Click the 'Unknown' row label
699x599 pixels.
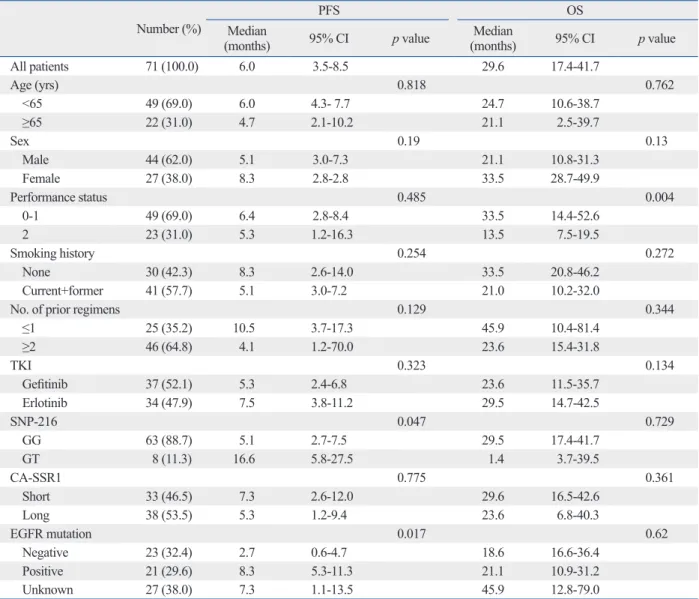(x=47, y=590)
